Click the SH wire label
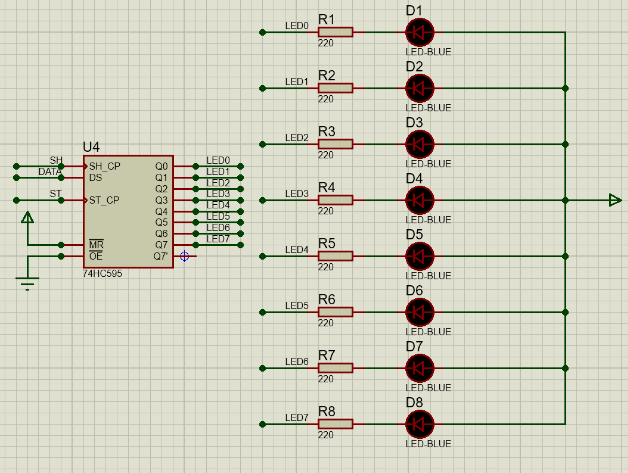The height and width of the screenshot is (473, 628). [56, 160]
